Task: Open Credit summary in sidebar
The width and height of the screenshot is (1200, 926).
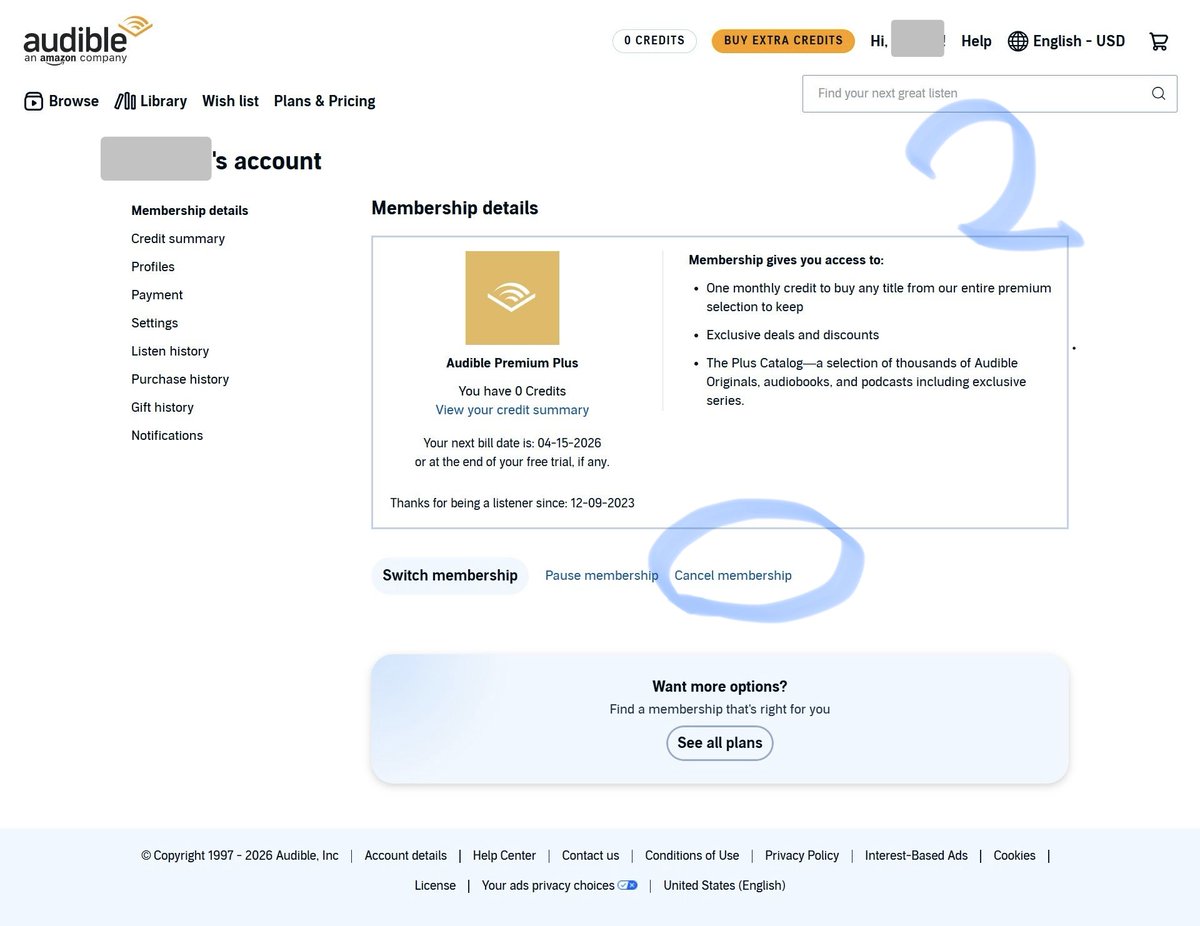Action: point(178,239)
